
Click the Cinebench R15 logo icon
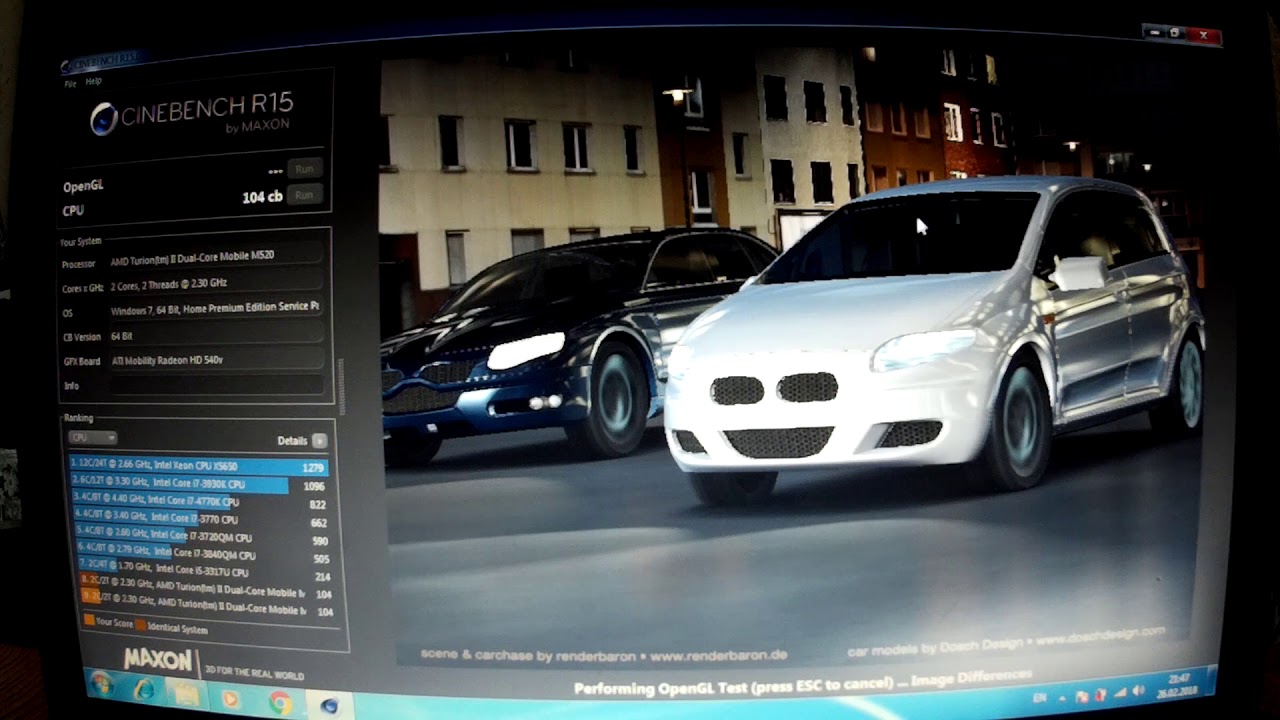tap(103, 119)
